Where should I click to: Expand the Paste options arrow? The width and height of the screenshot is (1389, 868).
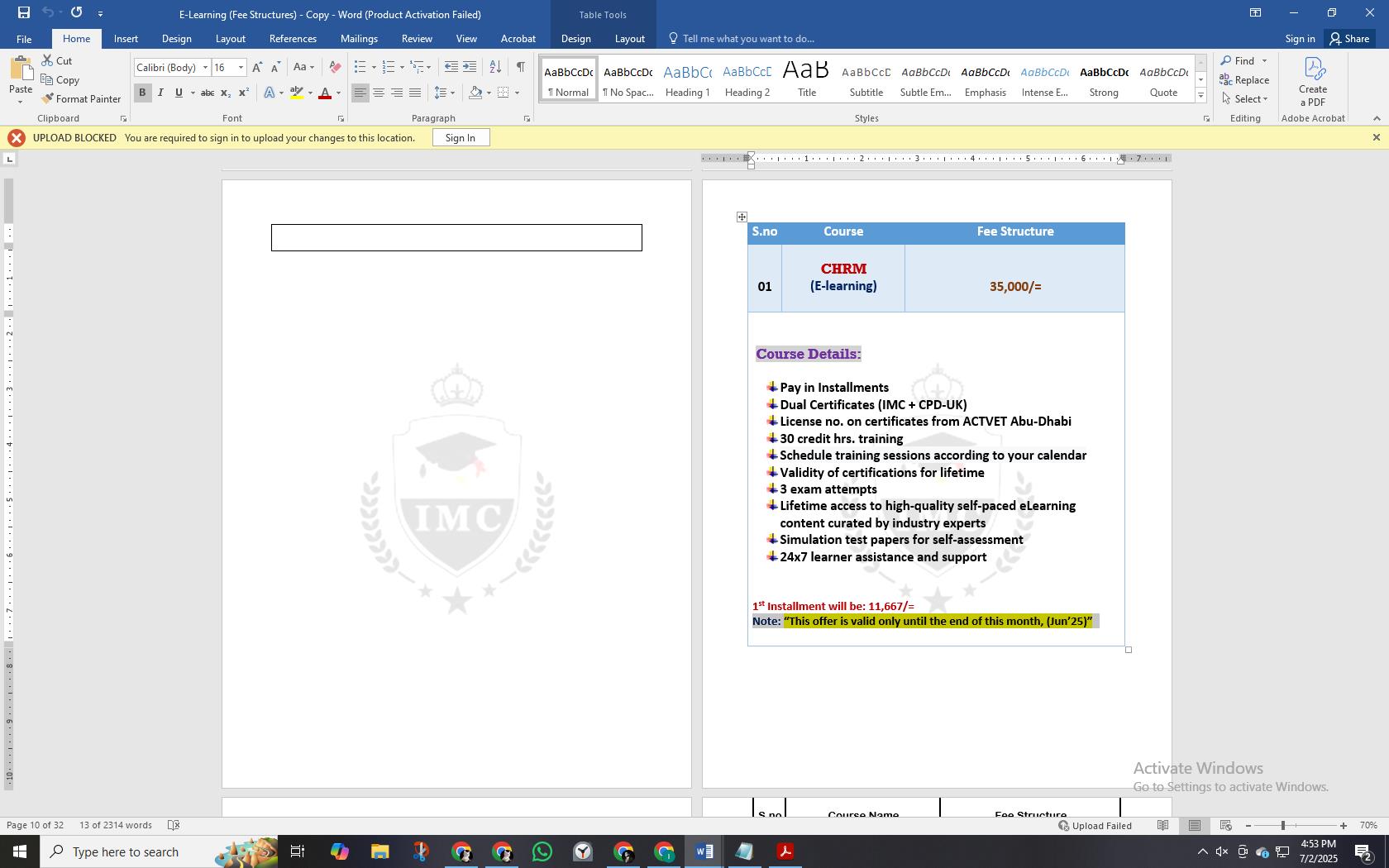[20, 102]
